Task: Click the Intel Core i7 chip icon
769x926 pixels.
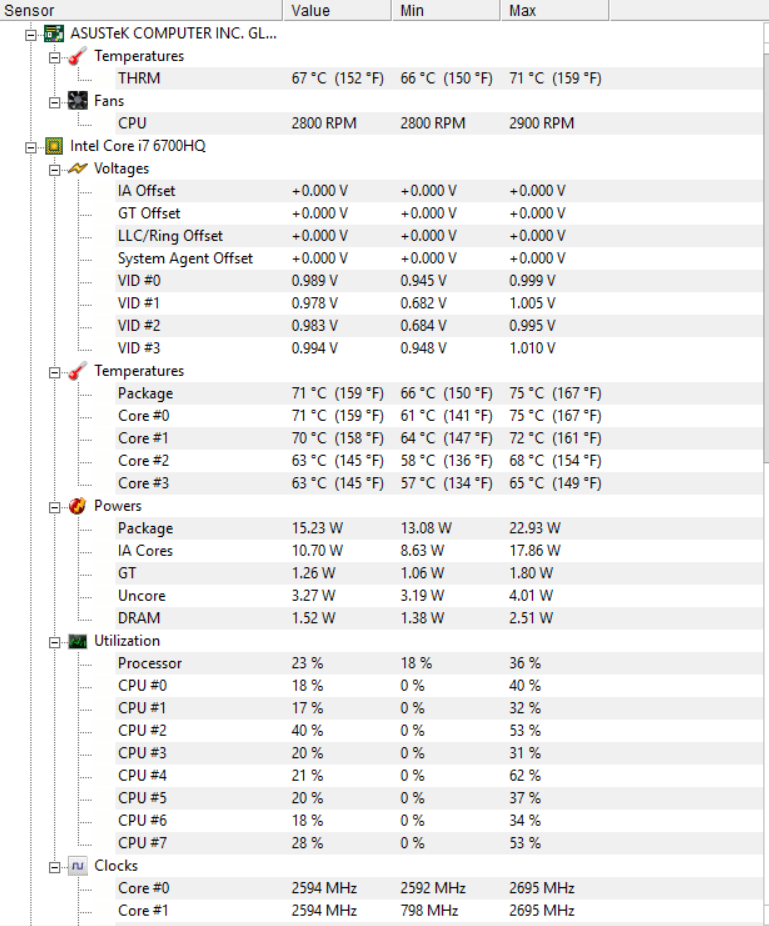Action: tap(54, 146)
